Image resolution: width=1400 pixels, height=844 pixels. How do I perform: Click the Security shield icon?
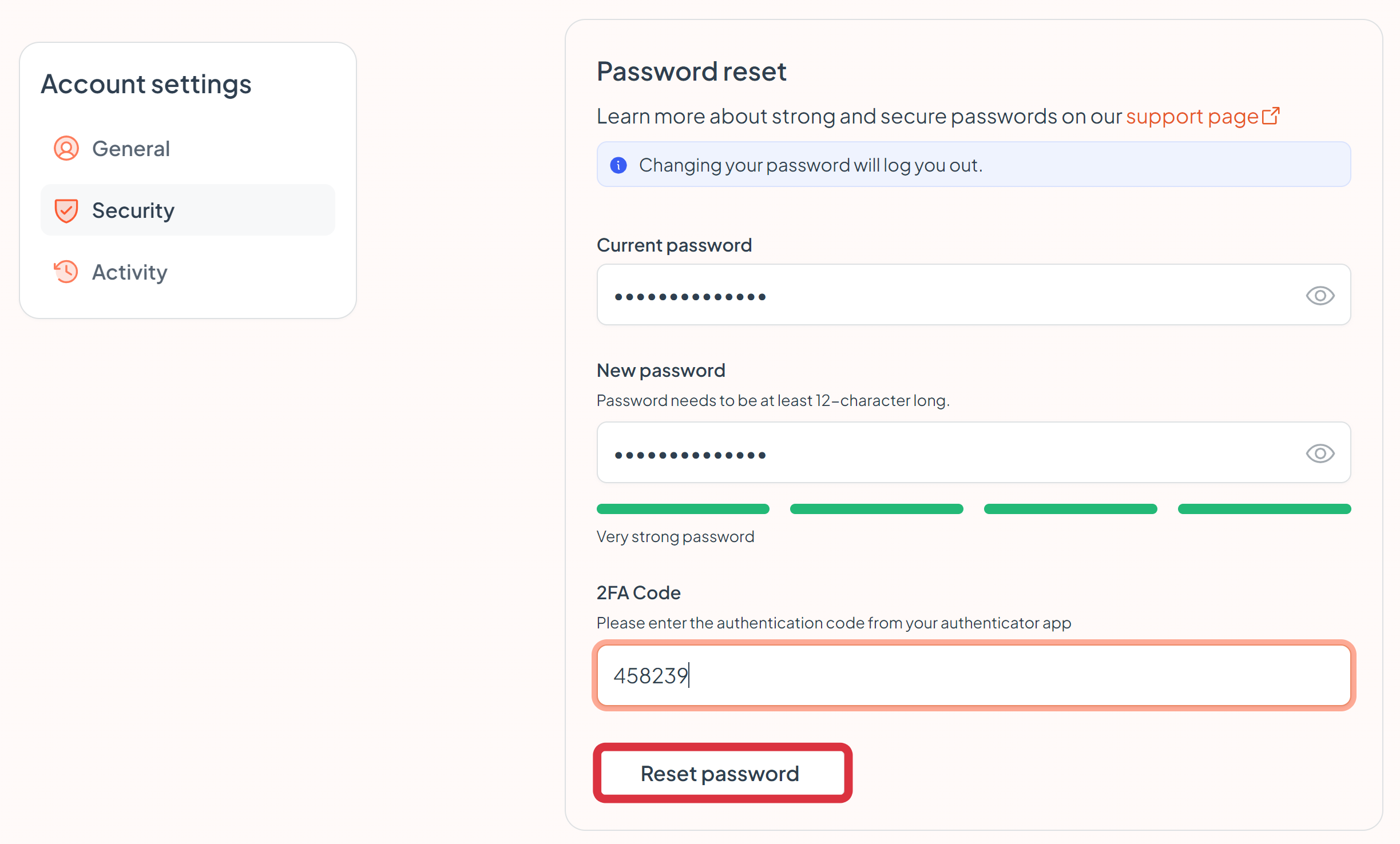pyautogui.click(x=66, y=210)
